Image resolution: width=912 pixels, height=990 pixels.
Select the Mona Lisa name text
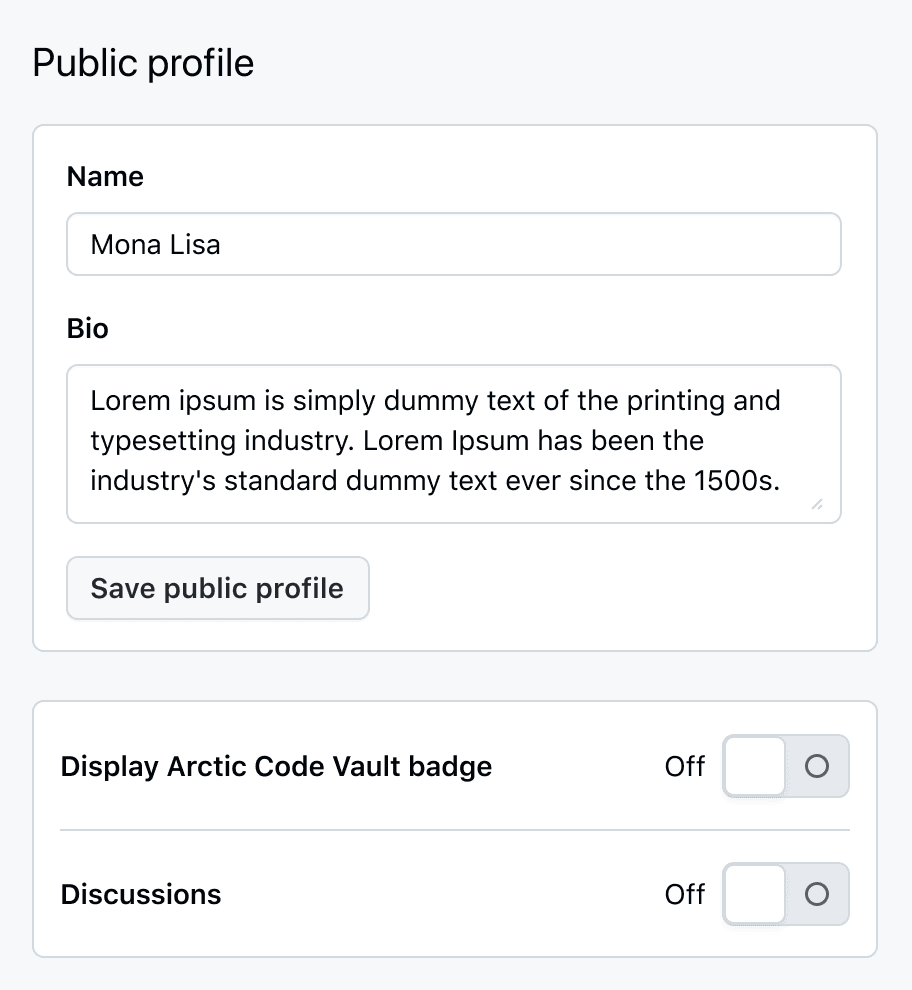pos(155,244)
